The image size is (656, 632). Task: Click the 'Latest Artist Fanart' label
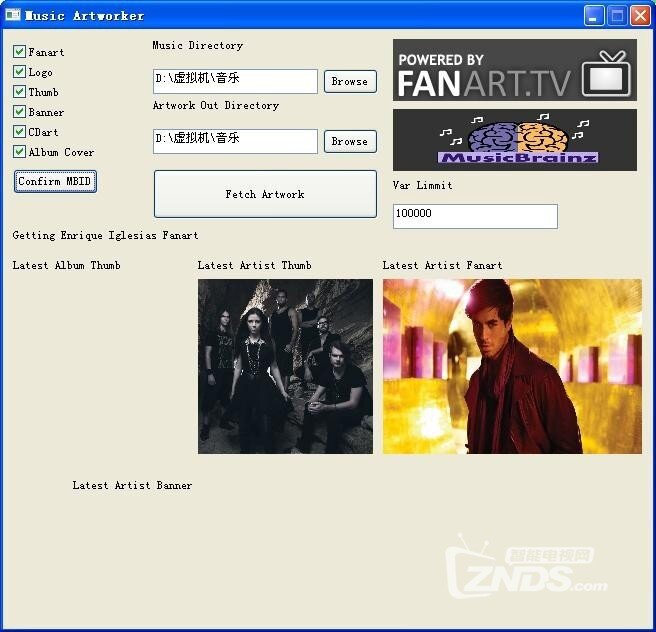(x=442, y=265)
